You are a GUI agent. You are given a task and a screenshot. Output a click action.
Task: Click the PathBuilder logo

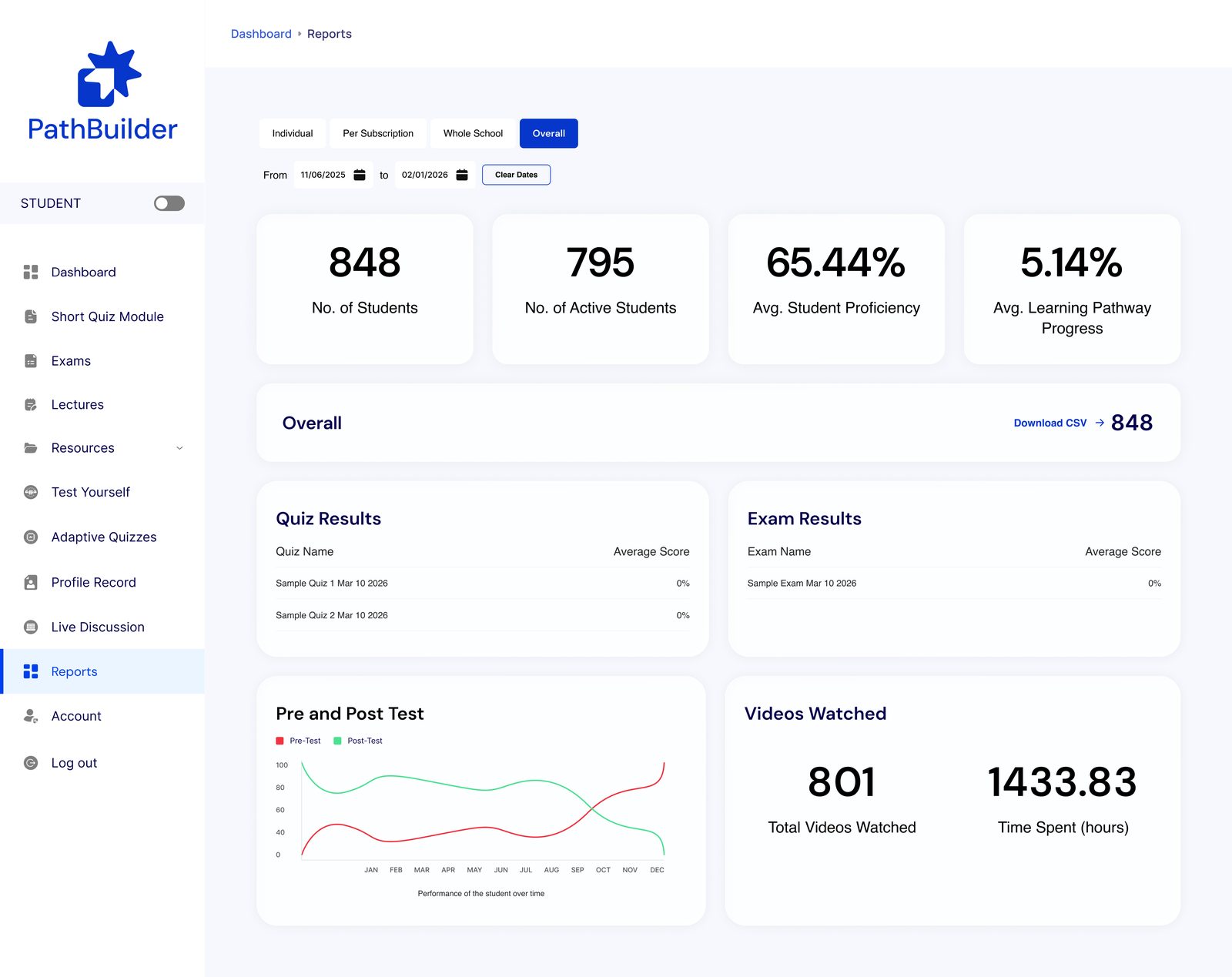102,92
